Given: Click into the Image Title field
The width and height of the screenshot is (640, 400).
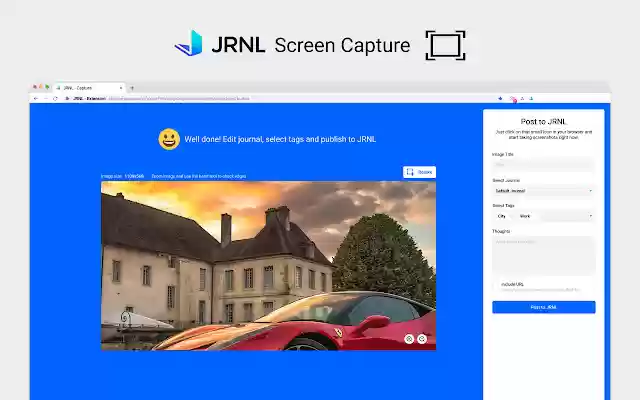Looking at the screenshot, I should pyautogui.click(x=544, y=164).
